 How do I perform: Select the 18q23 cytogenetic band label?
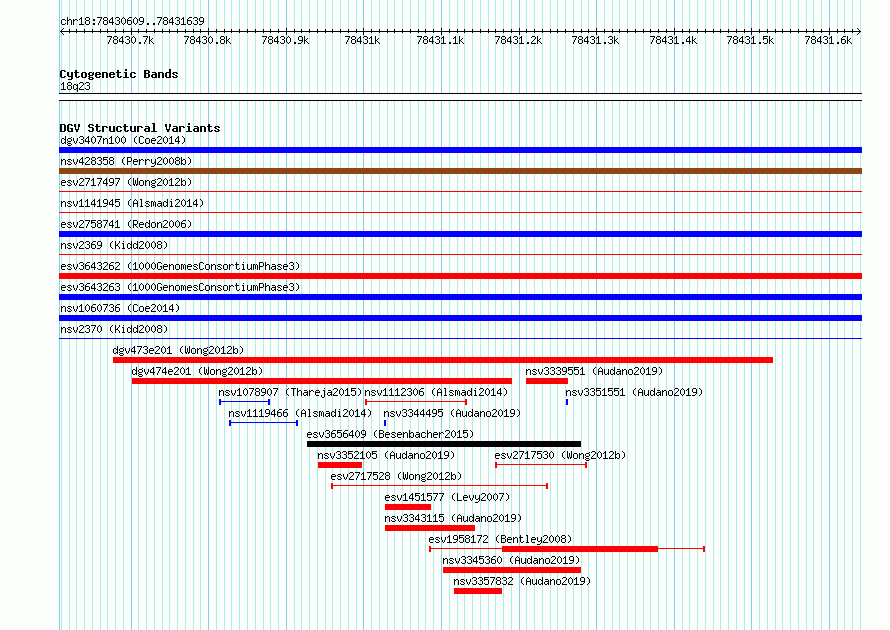75,86
